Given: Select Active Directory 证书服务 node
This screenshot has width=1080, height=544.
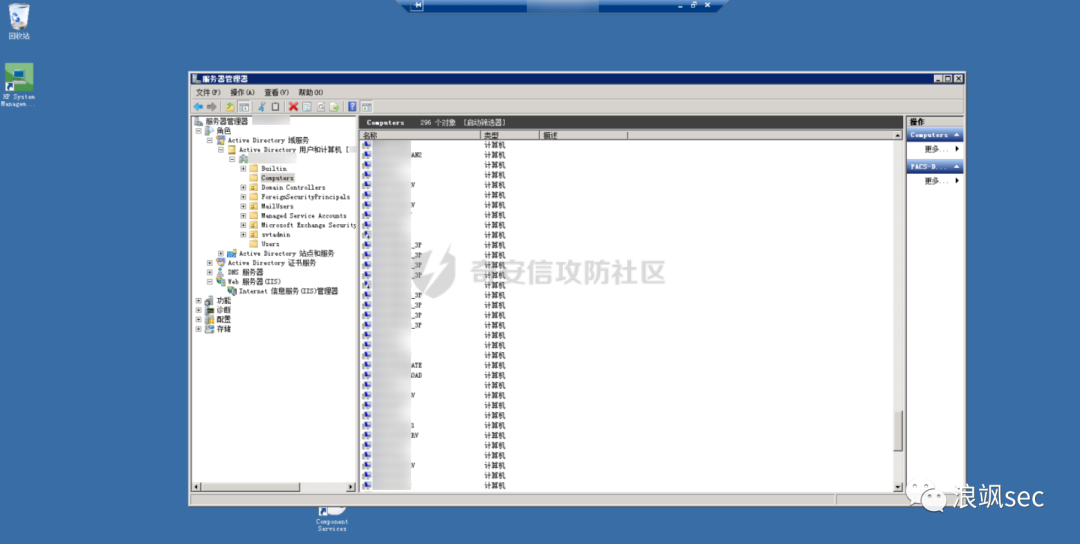Looking at the screenshot, I should (272, 263).
